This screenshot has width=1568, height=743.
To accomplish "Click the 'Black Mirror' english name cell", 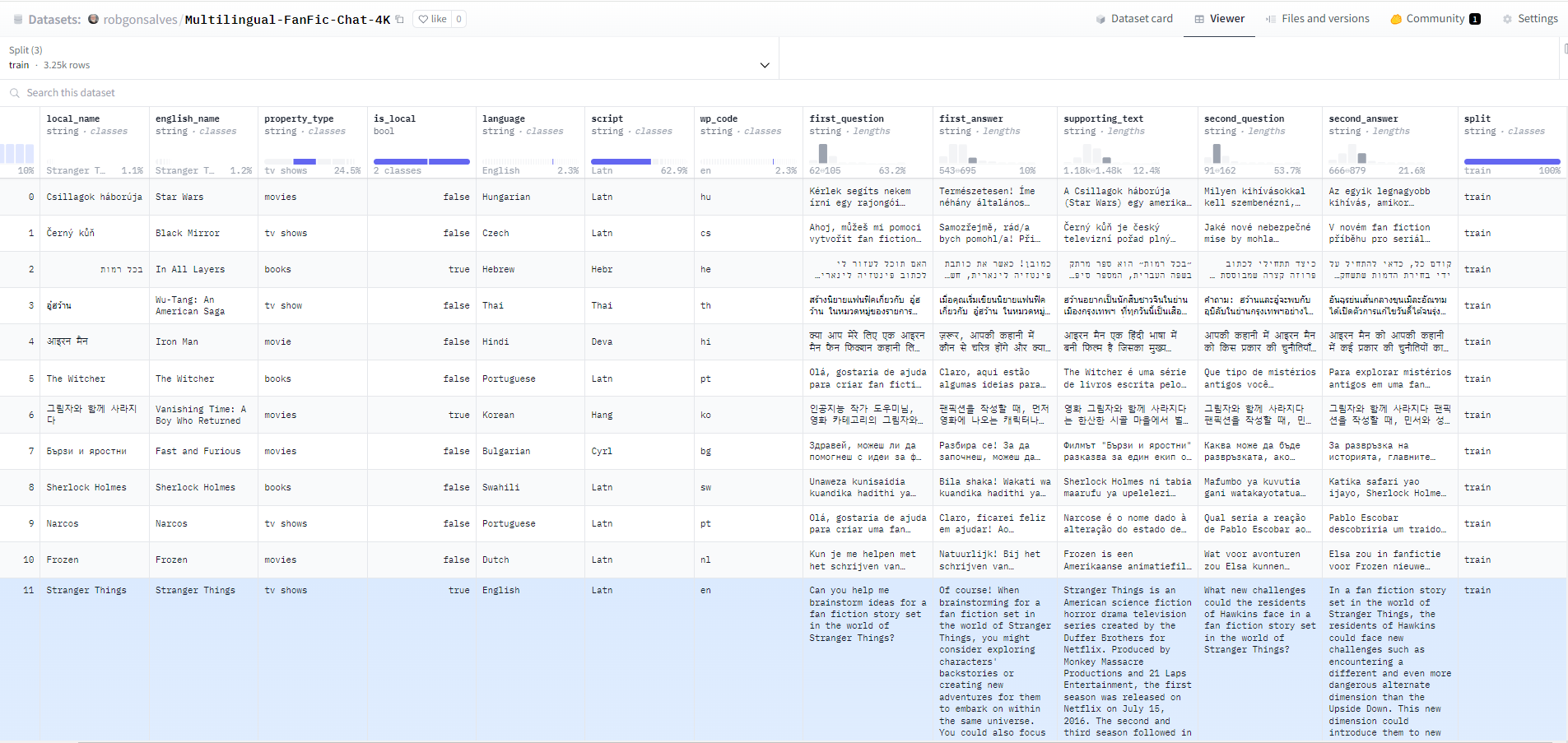I will pos(203,234).
